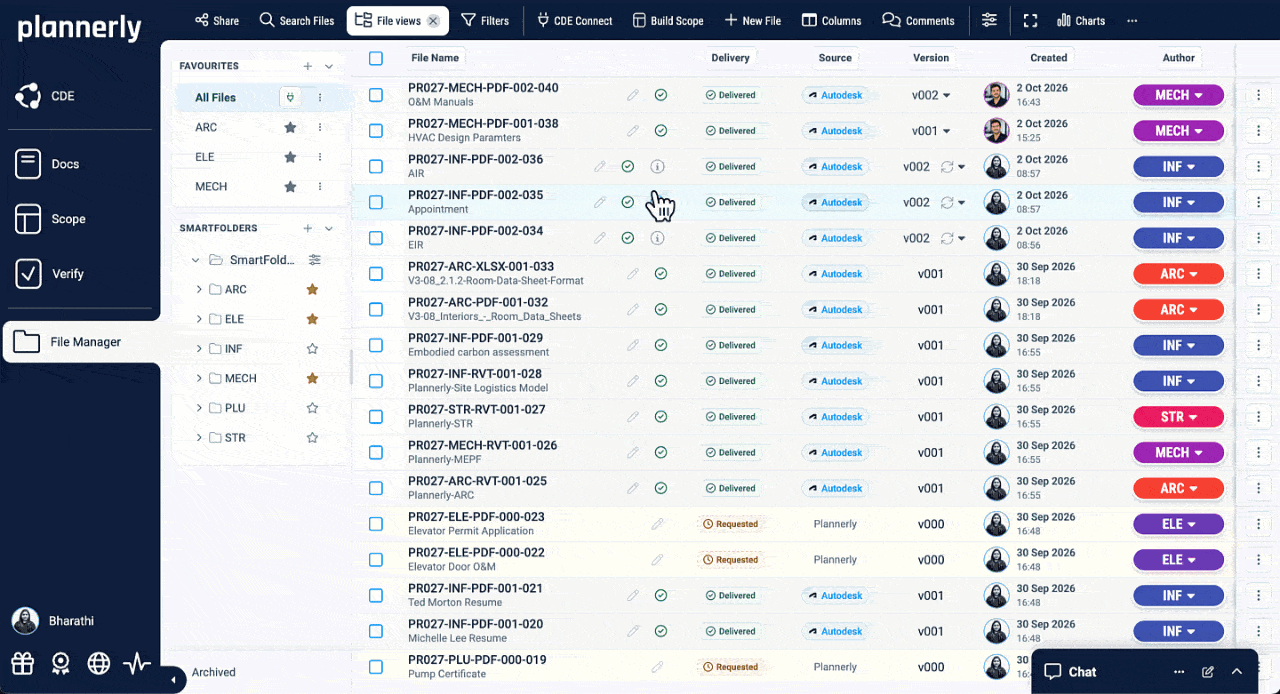The image size is (1280, 694).
Task: Click verified check icon on PR027-ARC-XLSX-001-033
Action: pyautogui.click(x=661, y=274)
